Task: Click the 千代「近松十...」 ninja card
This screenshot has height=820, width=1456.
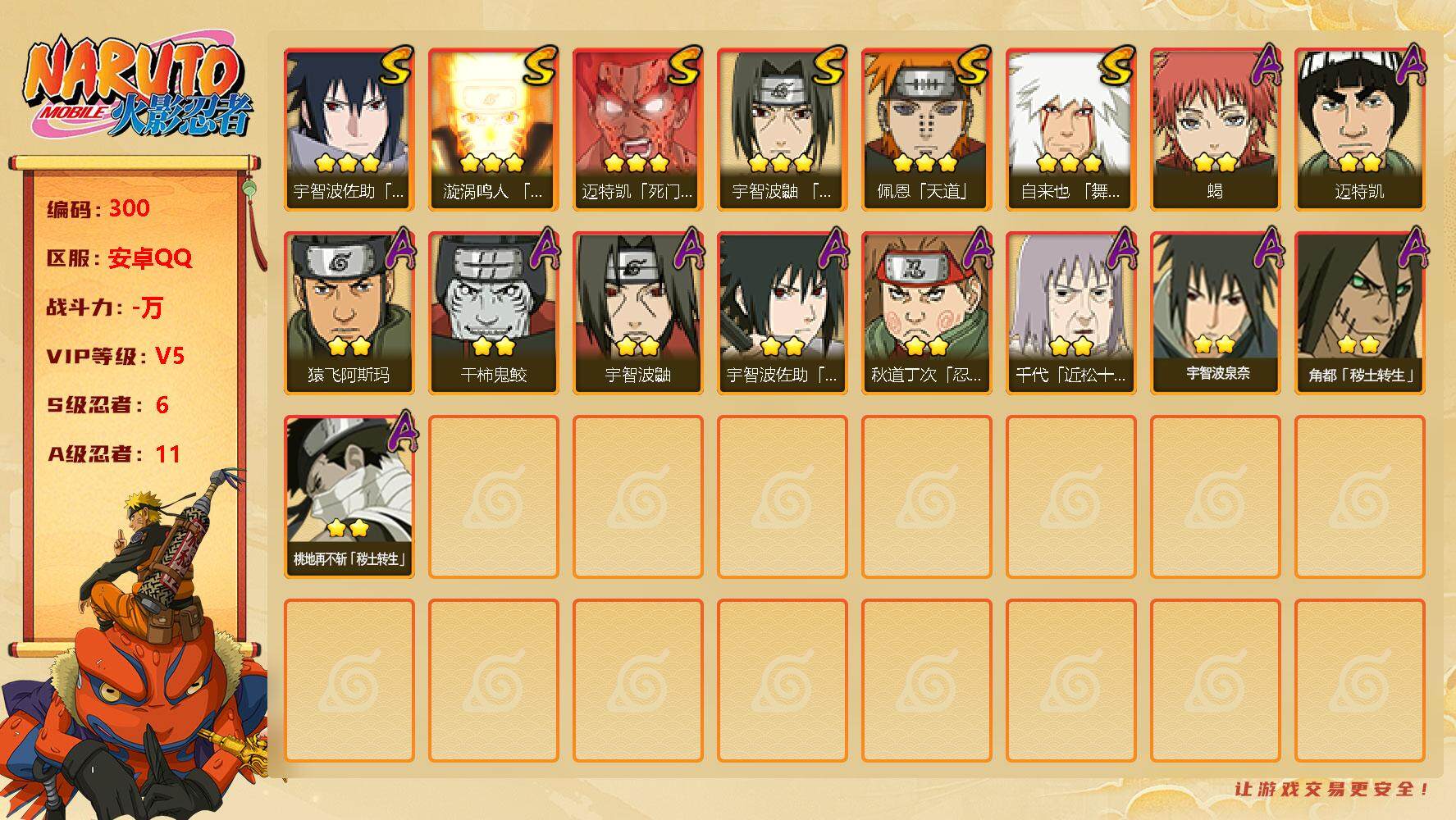Action: coord(1070,313)
